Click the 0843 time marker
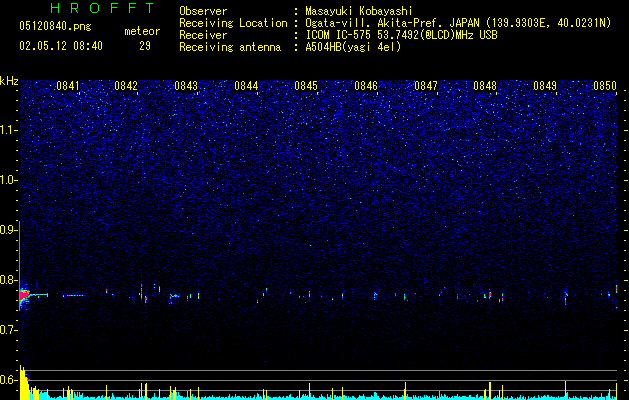Viewport: 629px width, 400px height. point(186,86)
